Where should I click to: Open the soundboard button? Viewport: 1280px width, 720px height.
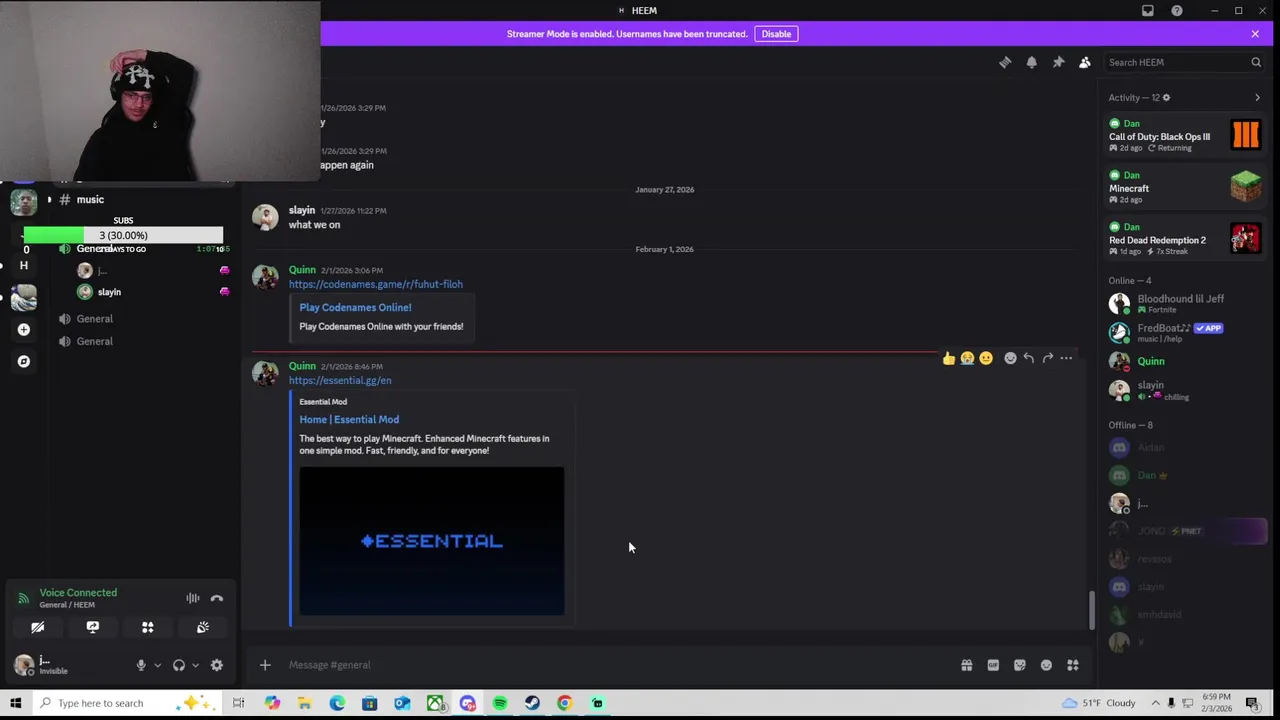[x=203, y=627]
